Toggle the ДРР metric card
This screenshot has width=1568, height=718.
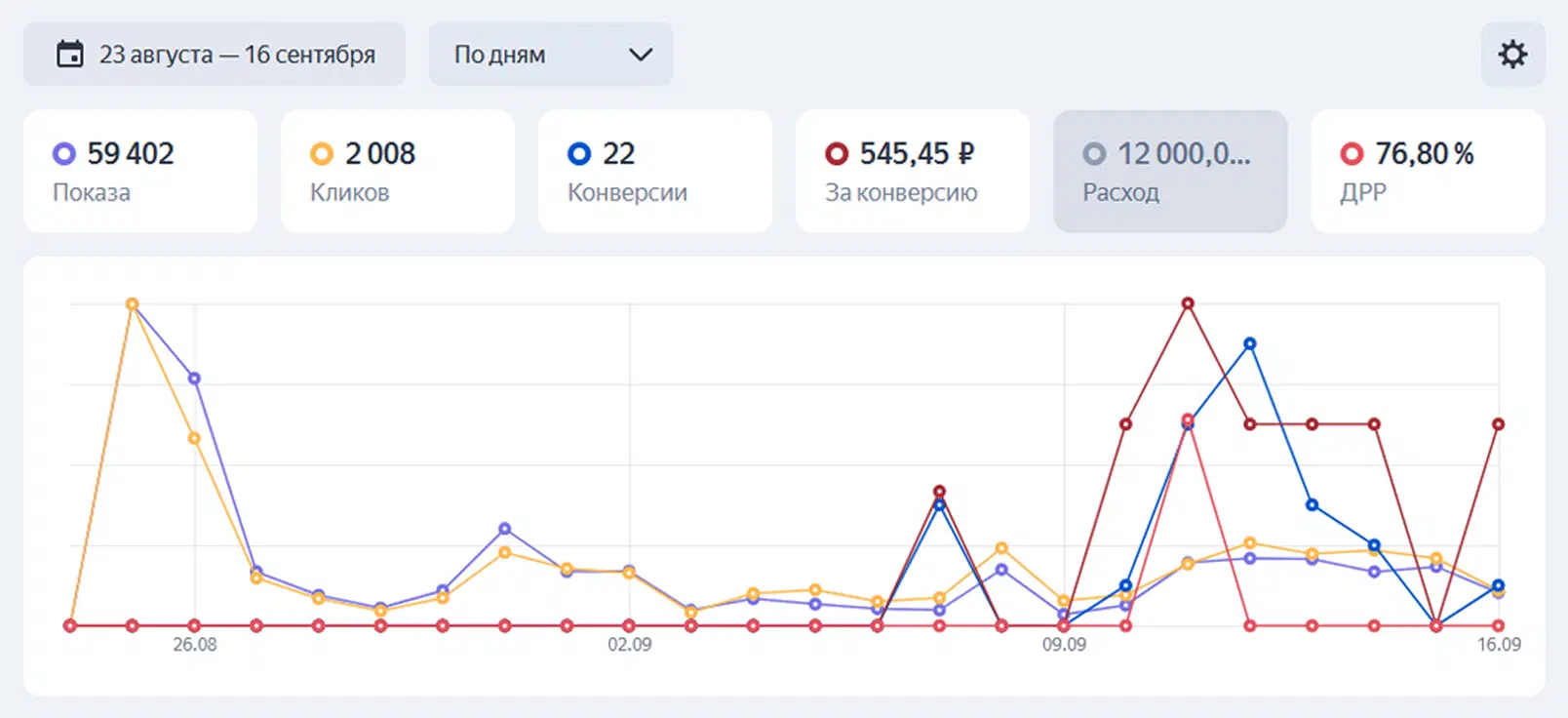click(x=1428, y=171)
